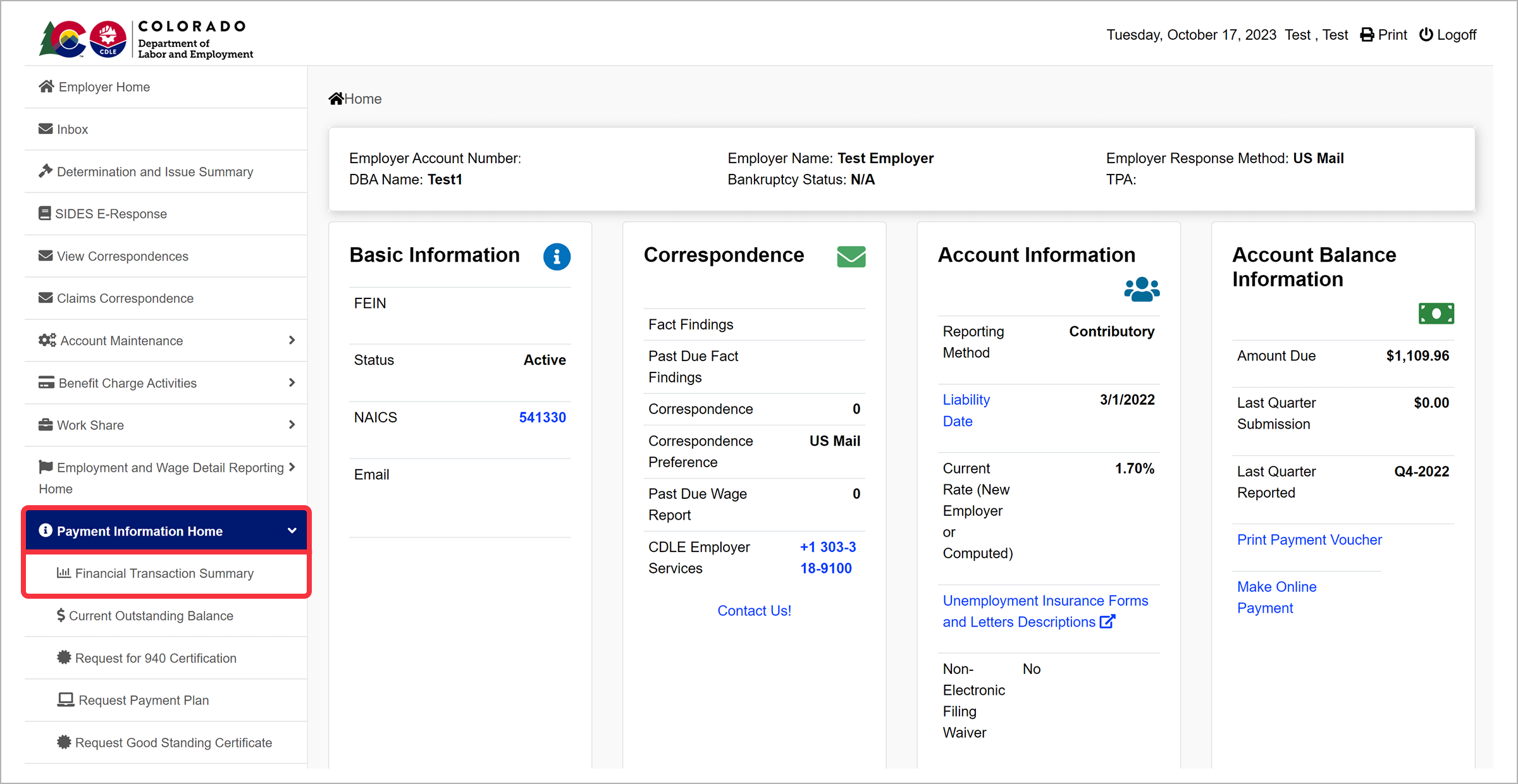Open the NAICS code 541330 link
1518x784 pixels.
coord(542,417)
